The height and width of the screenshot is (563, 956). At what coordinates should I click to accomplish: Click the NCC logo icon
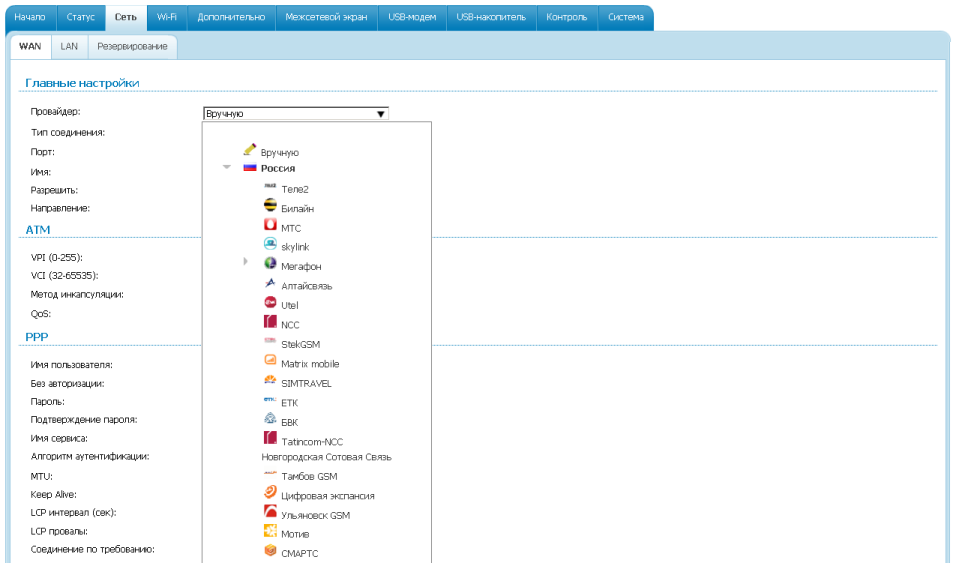[x=270, y=321]
